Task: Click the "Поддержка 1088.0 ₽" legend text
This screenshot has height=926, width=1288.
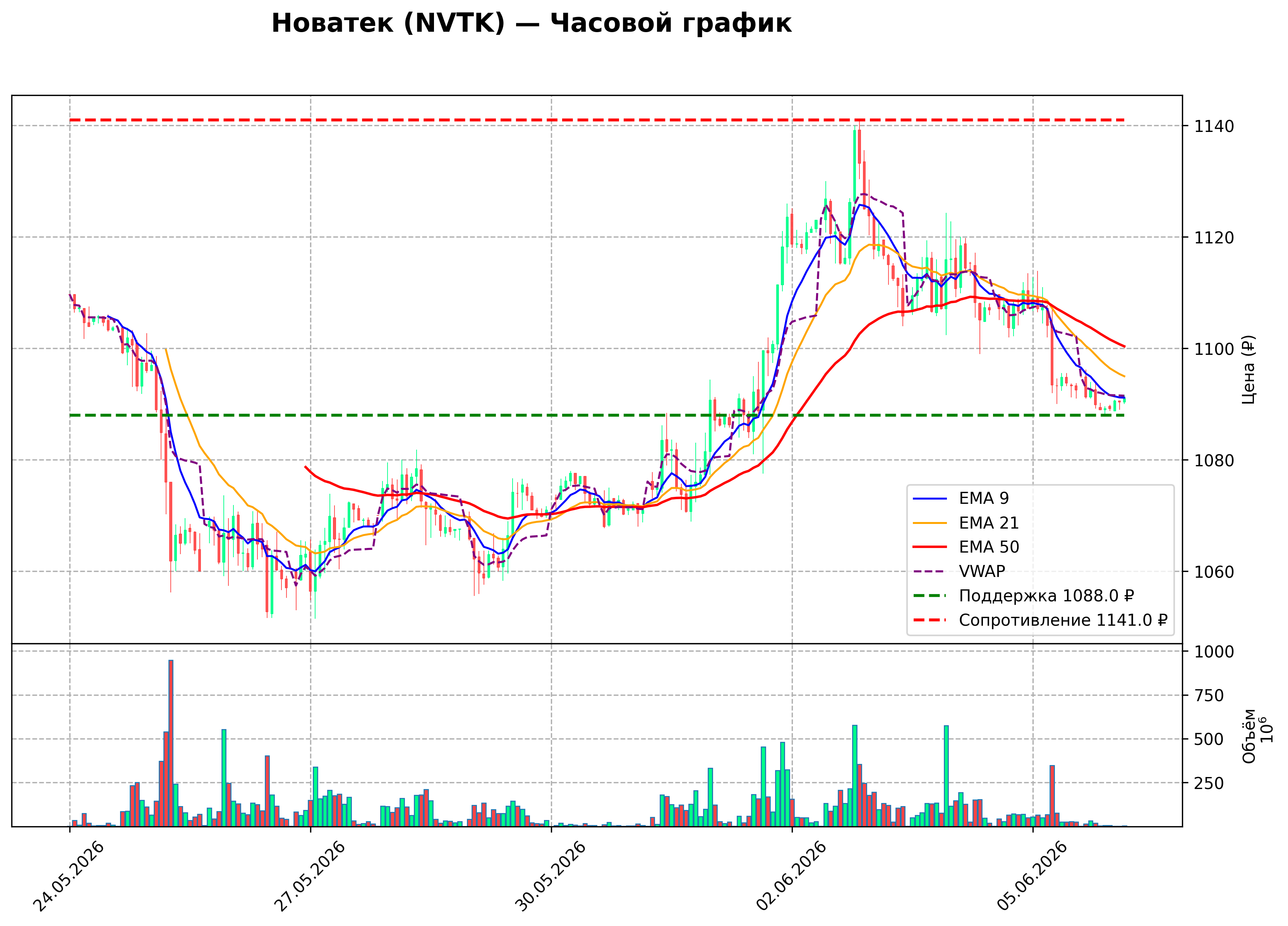Action: [1046, 596]
